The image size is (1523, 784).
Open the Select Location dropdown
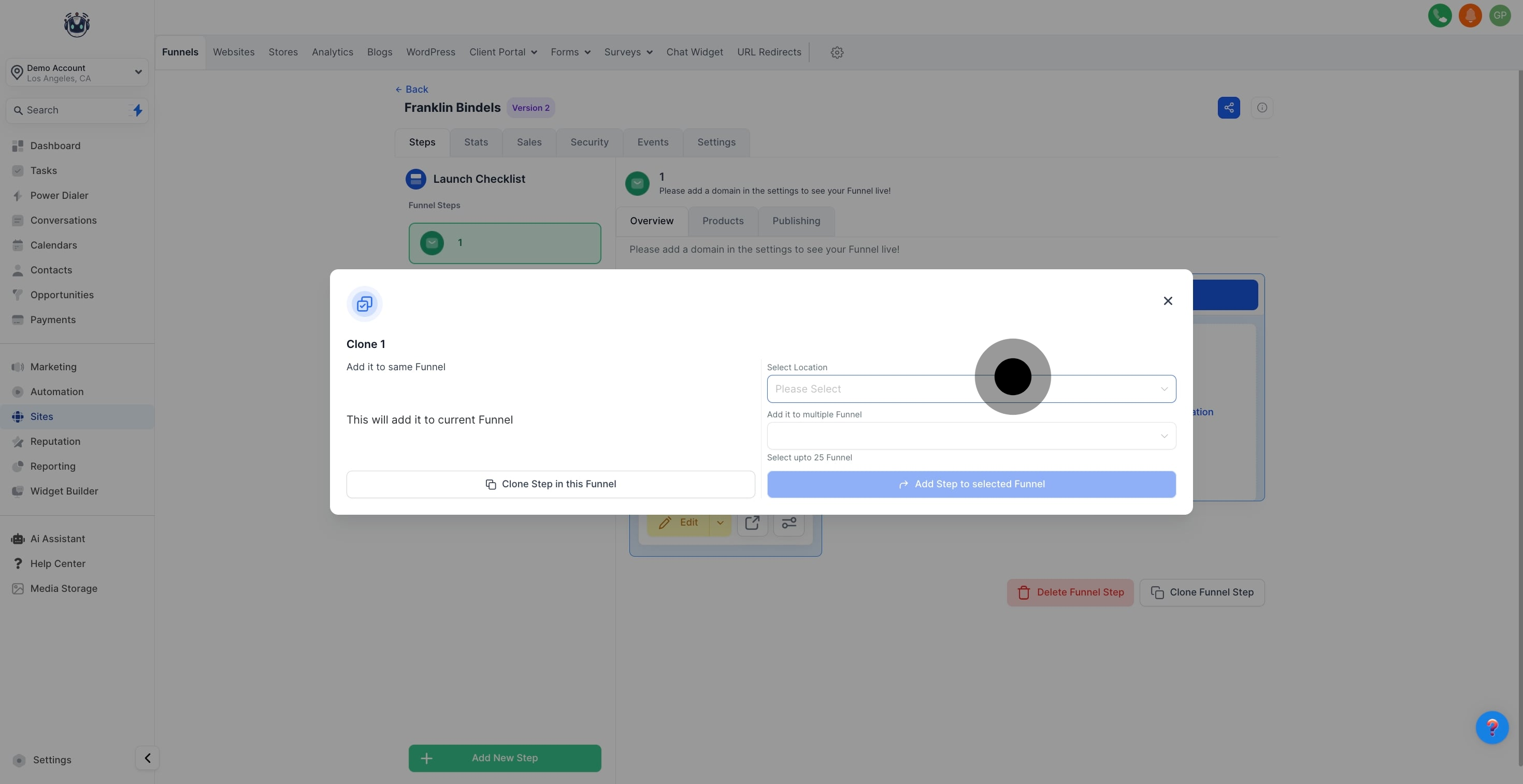(887, 389)
